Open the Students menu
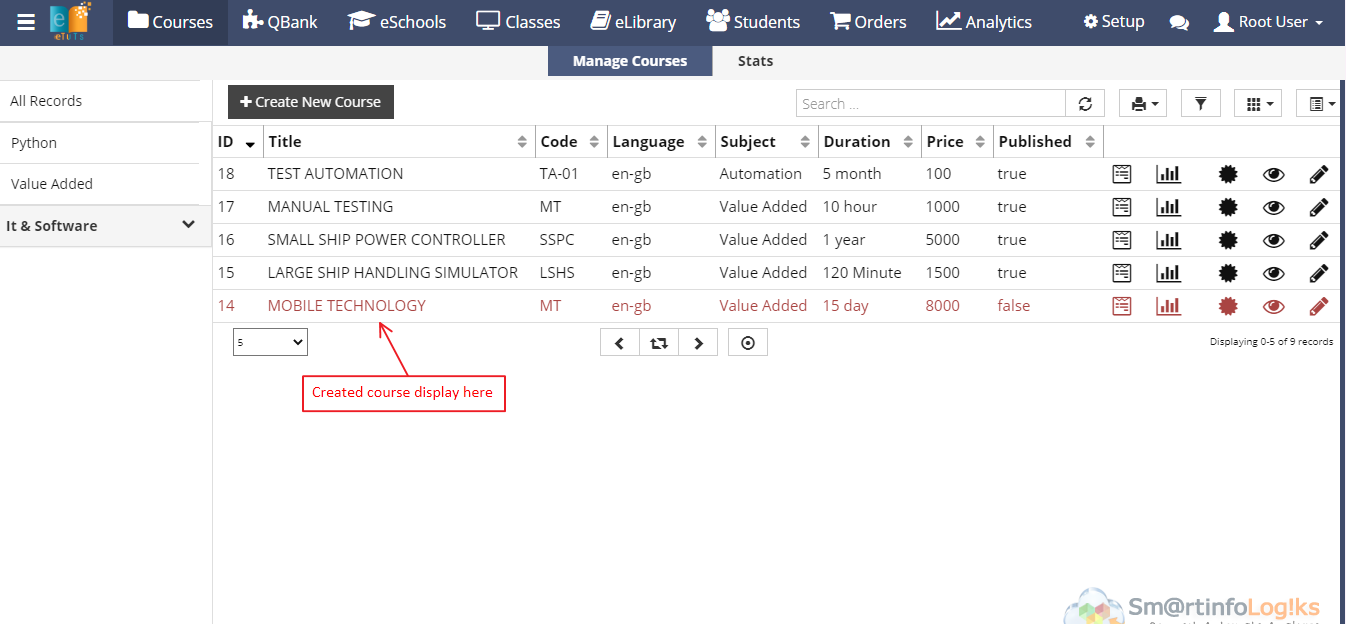The width and height of the screenshot is (1346, 624). click(x=753, y=22)
